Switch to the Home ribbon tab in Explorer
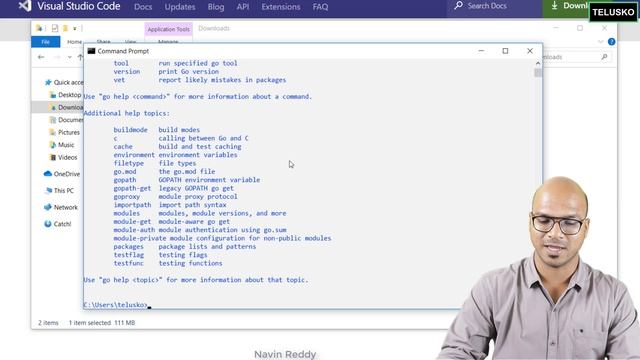Image resolution: width=640 pixels, height=360 pixels. 74,42
